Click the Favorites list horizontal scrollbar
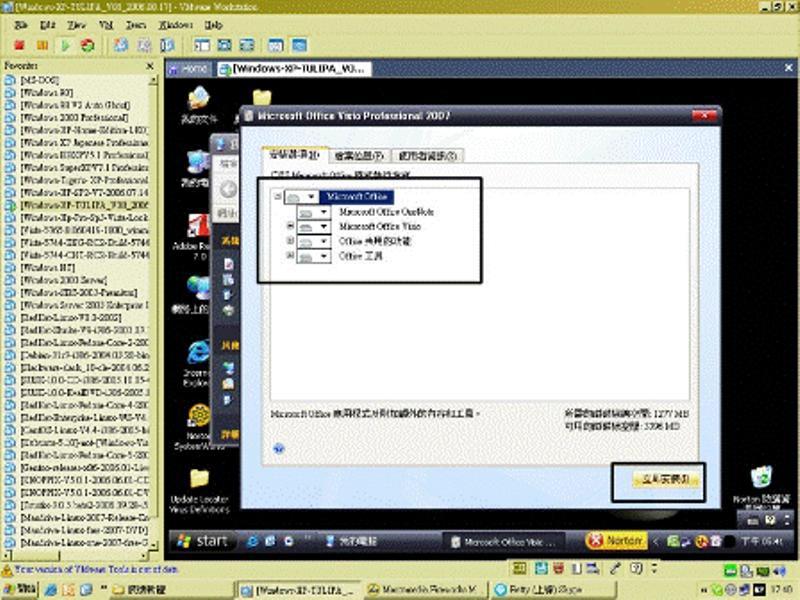Image resolution: width=800 pixels, height=600 pixels. [x=76, y=555]
